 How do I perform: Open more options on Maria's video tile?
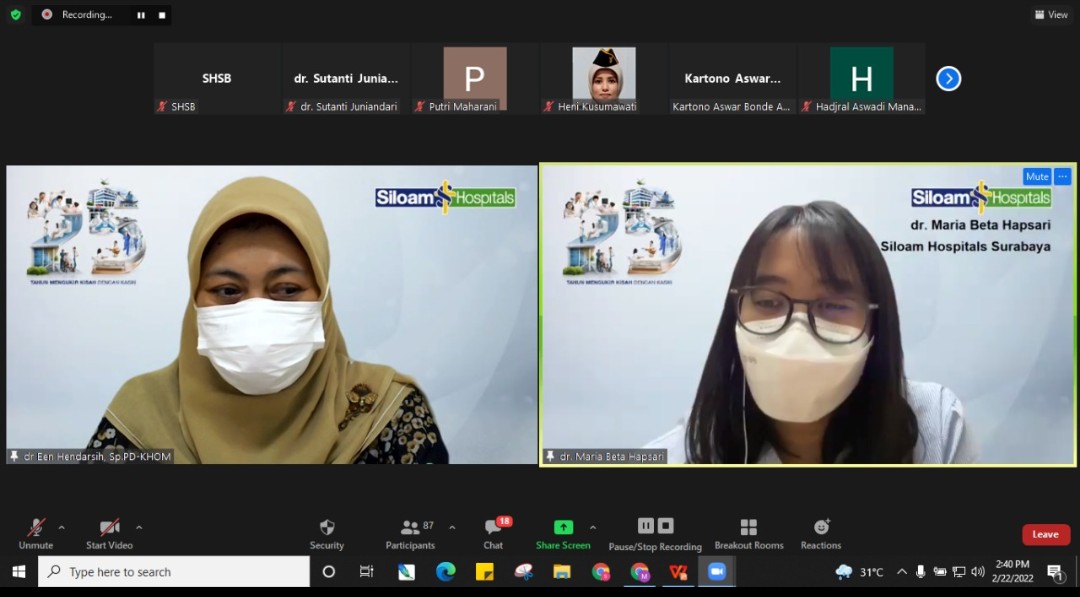coord(1062,177)
